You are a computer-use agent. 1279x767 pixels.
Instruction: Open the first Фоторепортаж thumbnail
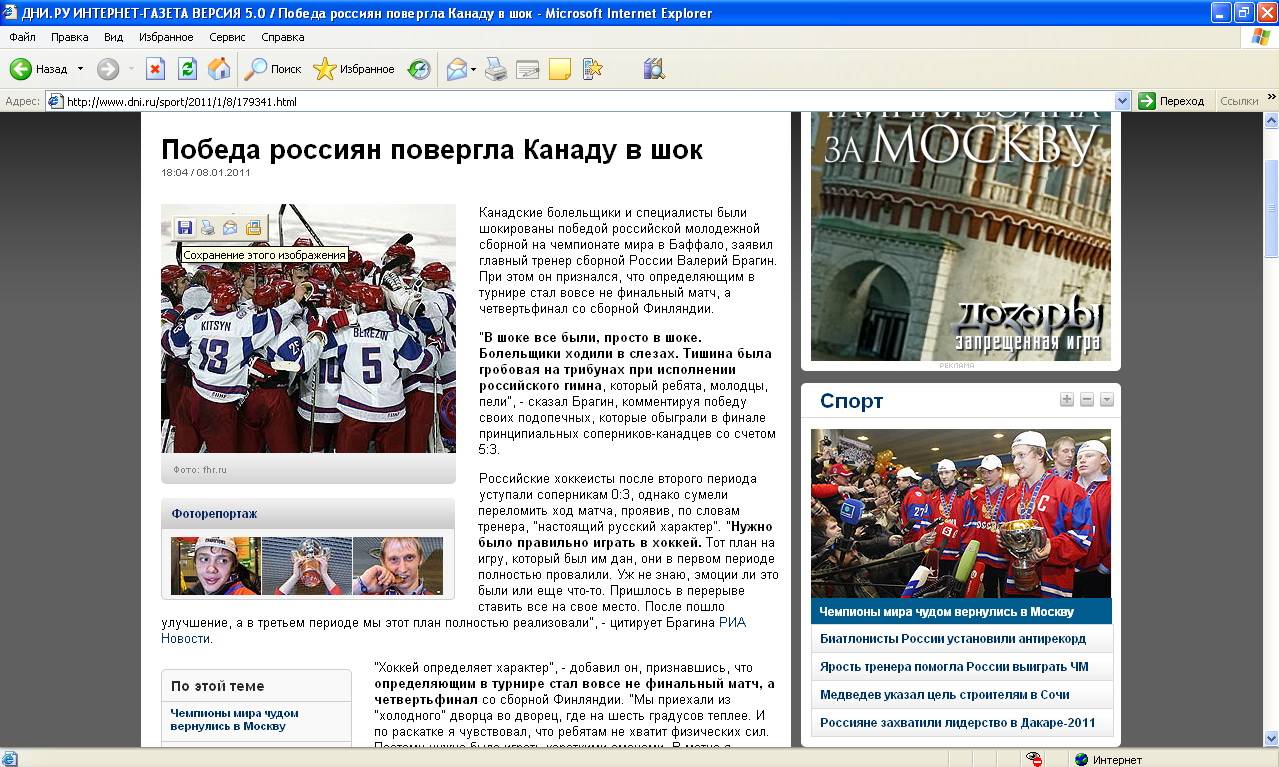tap(215, 566)
